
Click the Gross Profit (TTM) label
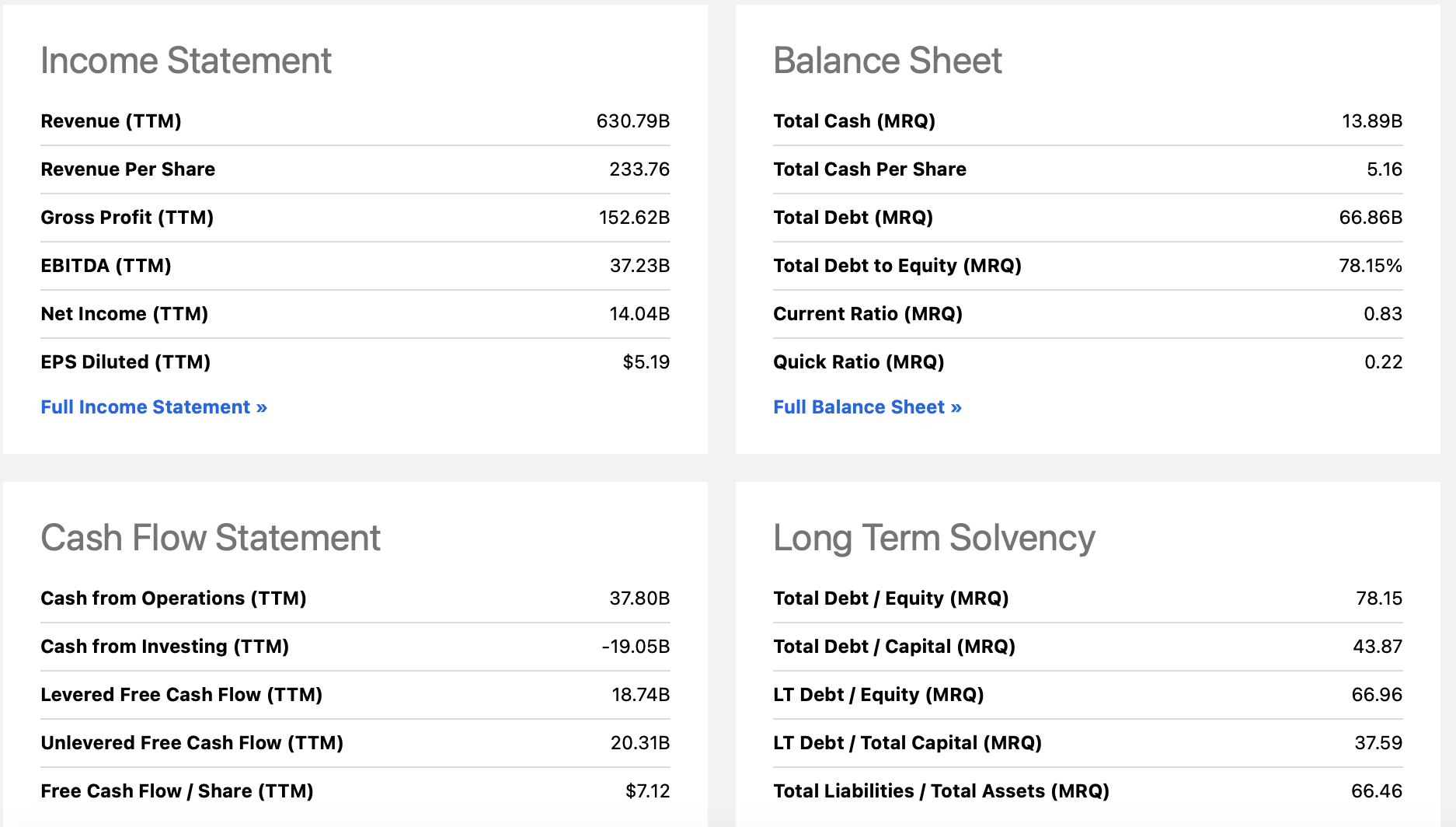coord(127,218)
